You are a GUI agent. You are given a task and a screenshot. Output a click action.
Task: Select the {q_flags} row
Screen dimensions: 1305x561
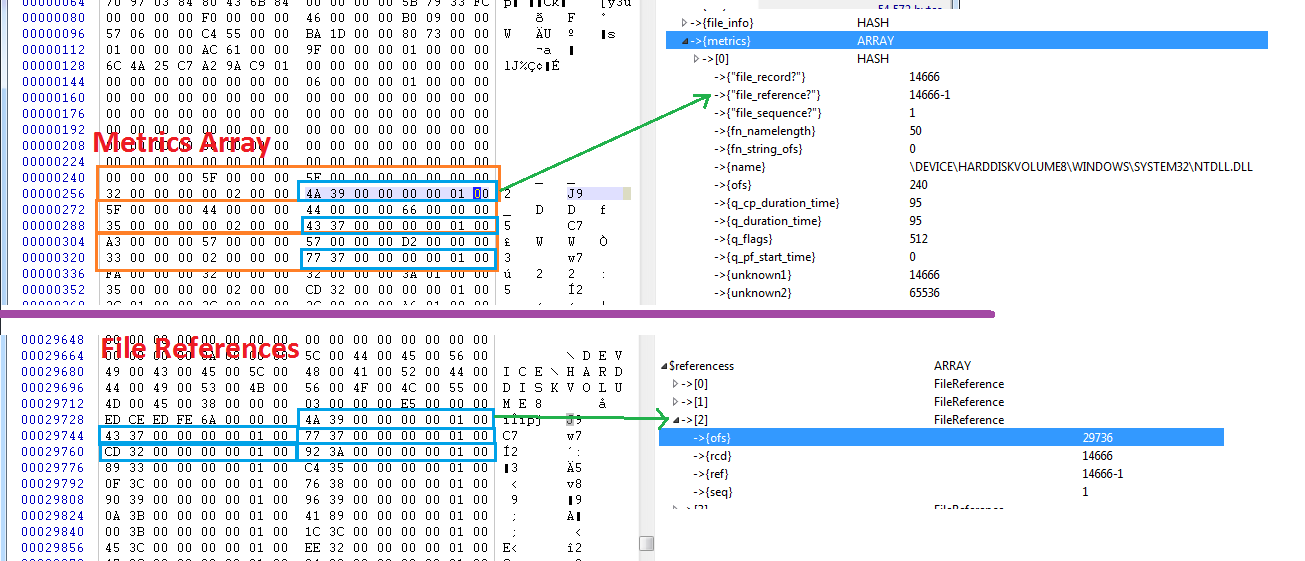[x=966, y=239]
